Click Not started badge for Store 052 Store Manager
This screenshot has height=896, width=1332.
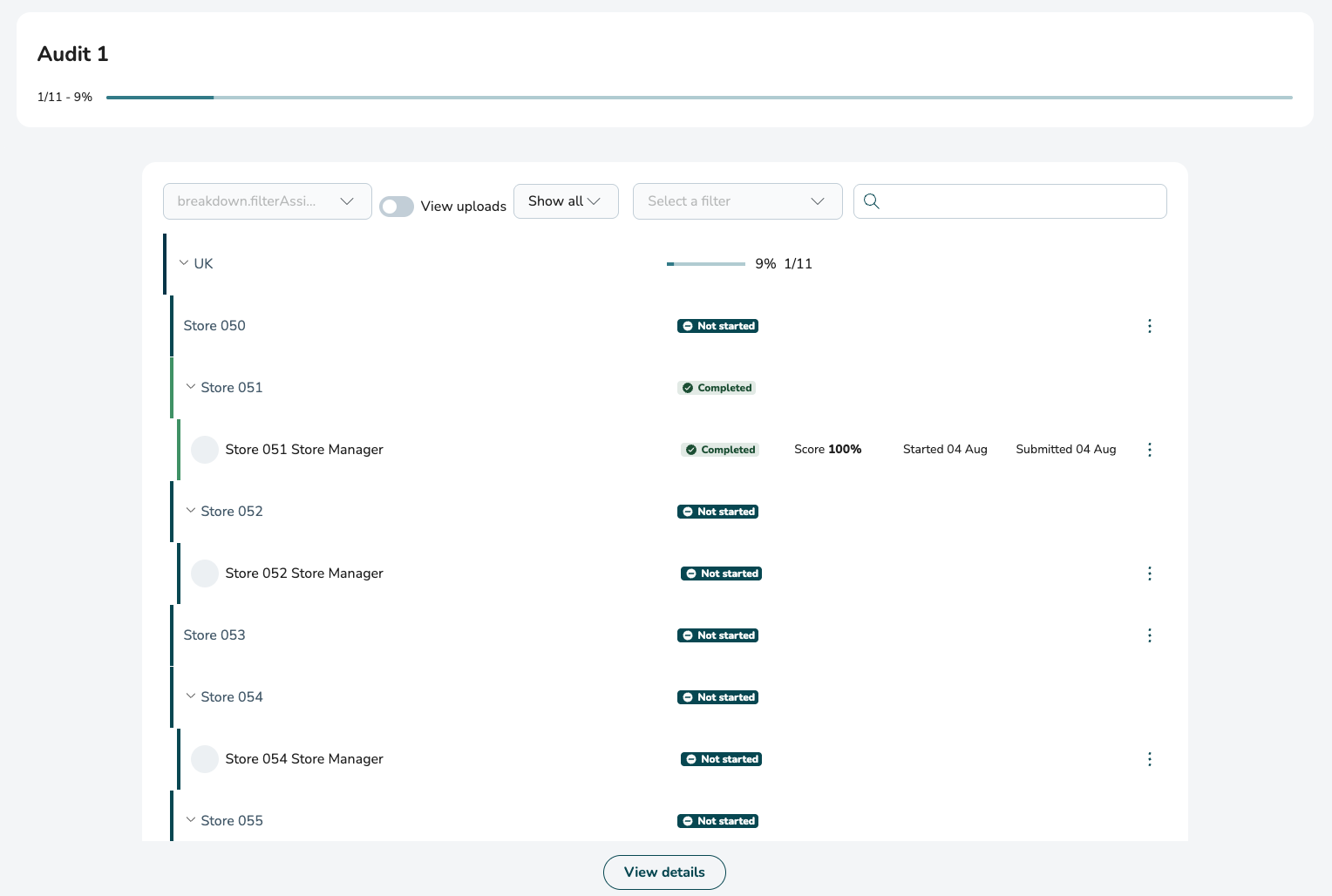tap(721, 574)
